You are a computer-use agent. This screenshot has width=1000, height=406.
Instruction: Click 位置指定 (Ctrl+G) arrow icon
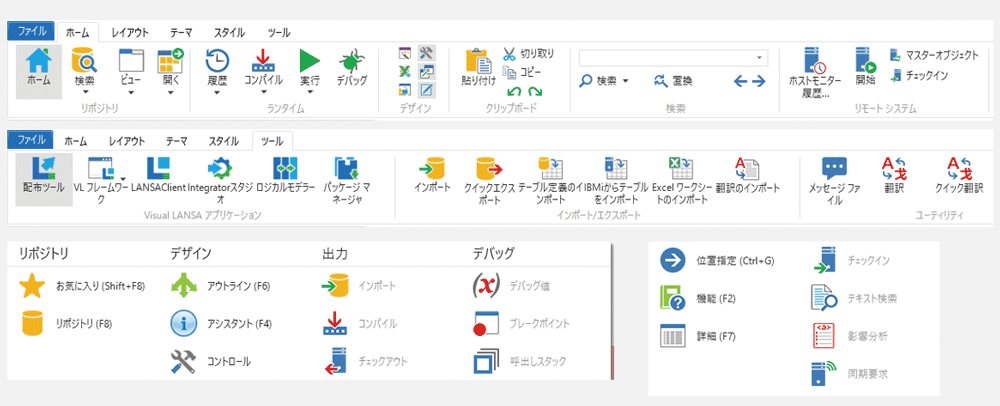[x=672, y=261]
